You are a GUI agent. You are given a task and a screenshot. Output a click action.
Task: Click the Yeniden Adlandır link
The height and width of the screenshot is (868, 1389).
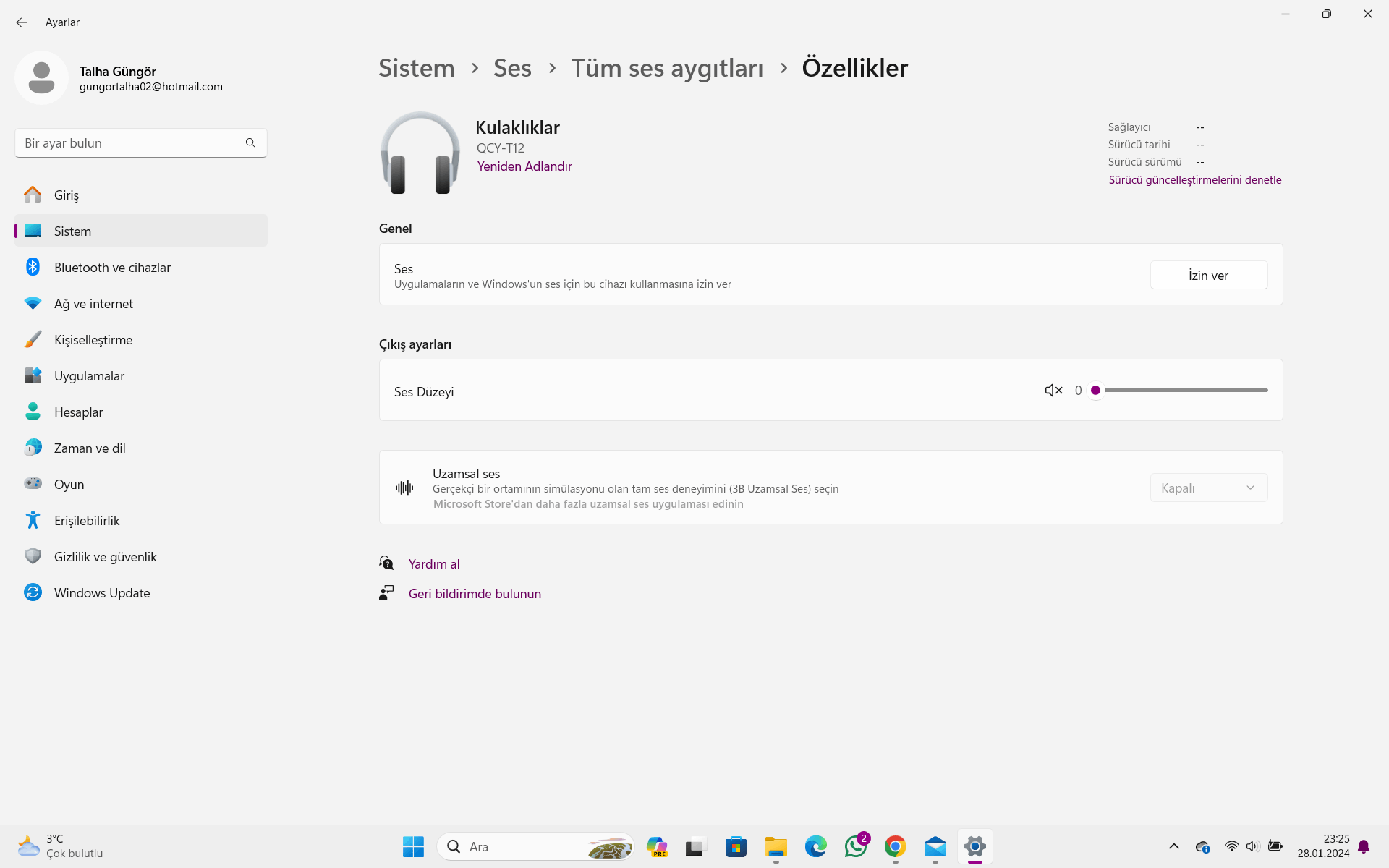click(524, 166)
